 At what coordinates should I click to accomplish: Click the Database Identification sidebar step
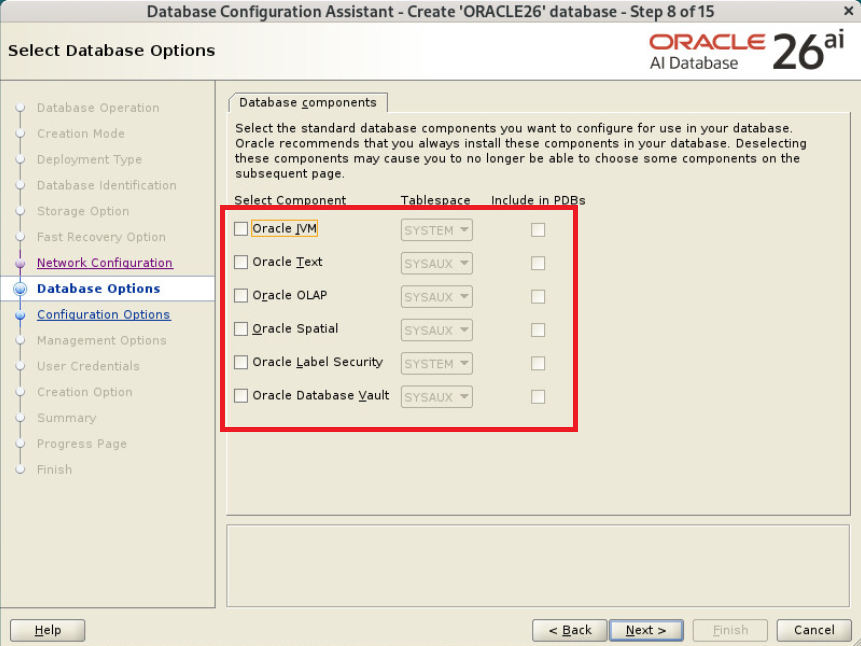tap(107, 185)
